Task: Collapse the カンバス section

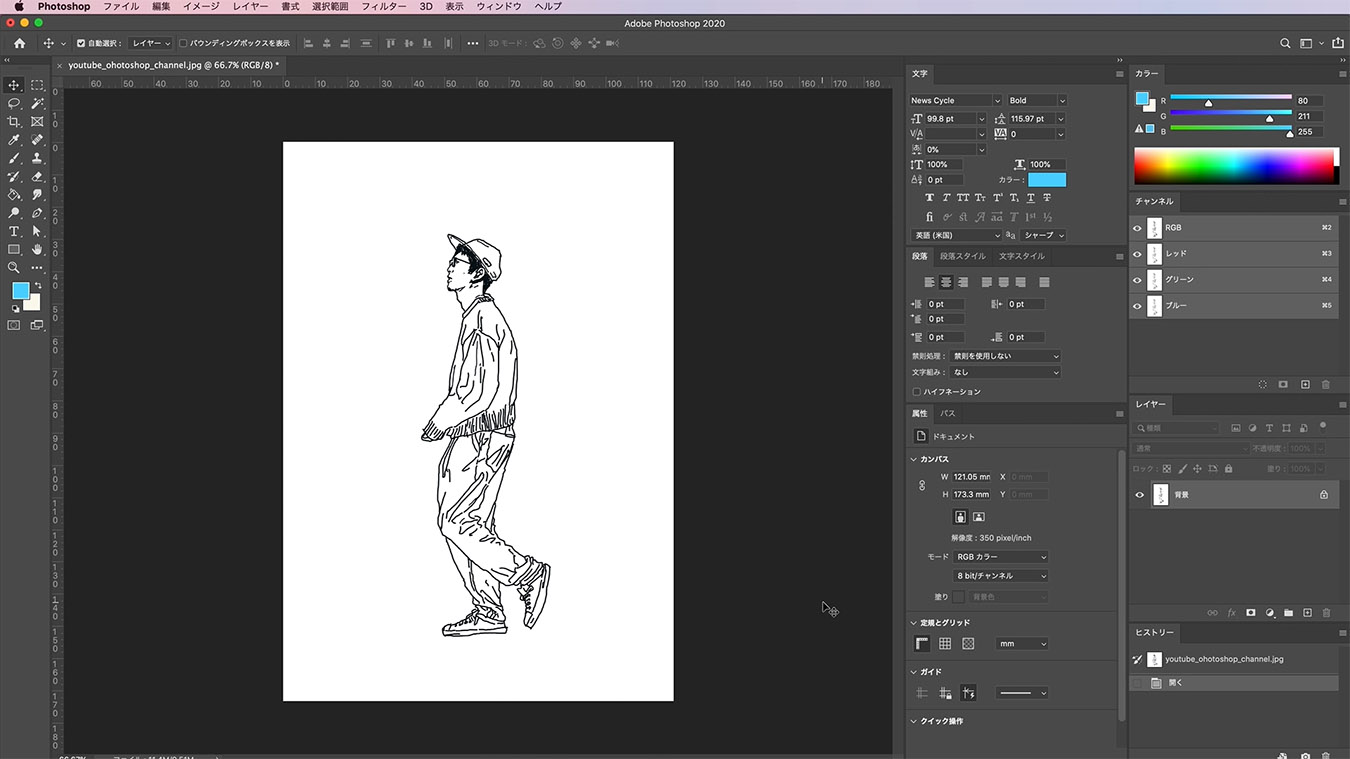Action: [x=913, y=459]
